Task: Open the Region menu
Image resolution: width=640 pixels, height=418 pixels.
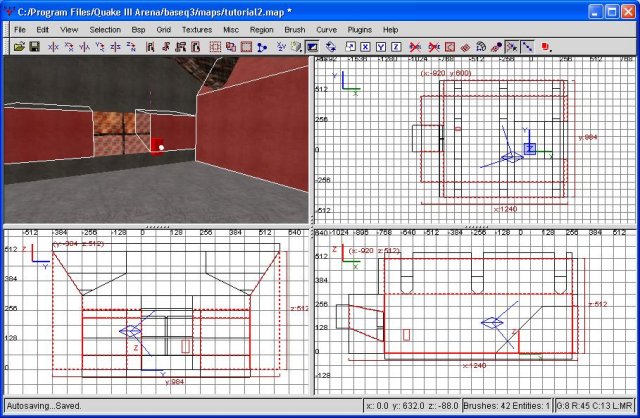Action: [x=262, y=29]
